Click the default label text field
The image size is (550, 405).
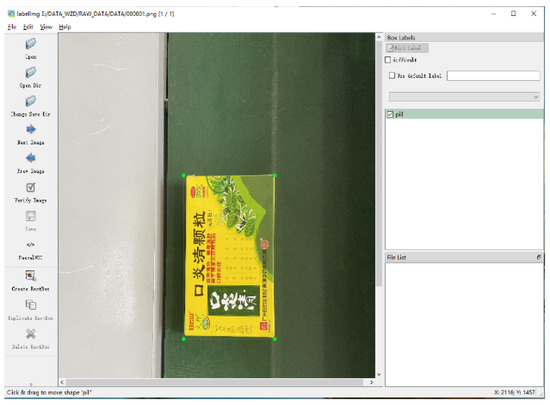(x=494, y=76)
